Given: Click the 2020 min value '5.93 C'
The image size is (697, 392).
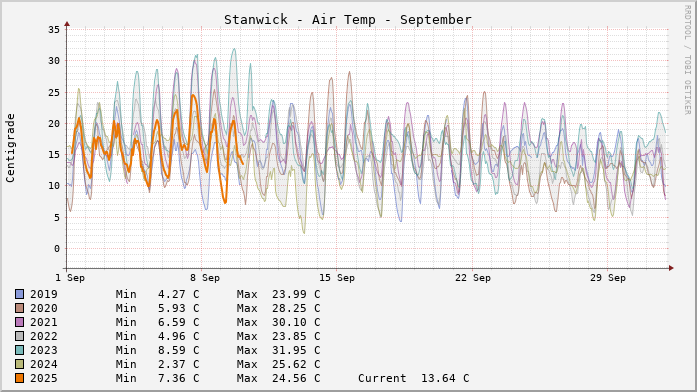Looking at the screenshot, I should pyautogui.click(x=179, y=308).
